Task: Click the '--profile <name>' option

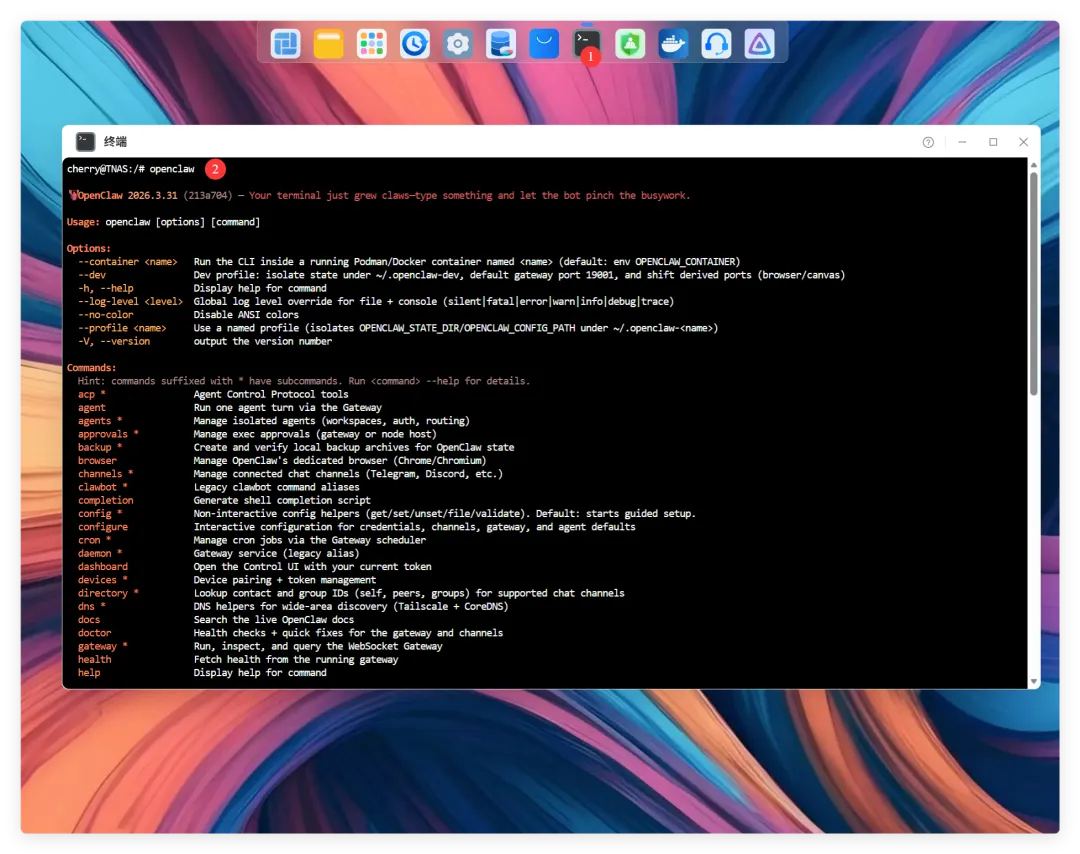Action: pyautogui.click(x=122, y=328)
